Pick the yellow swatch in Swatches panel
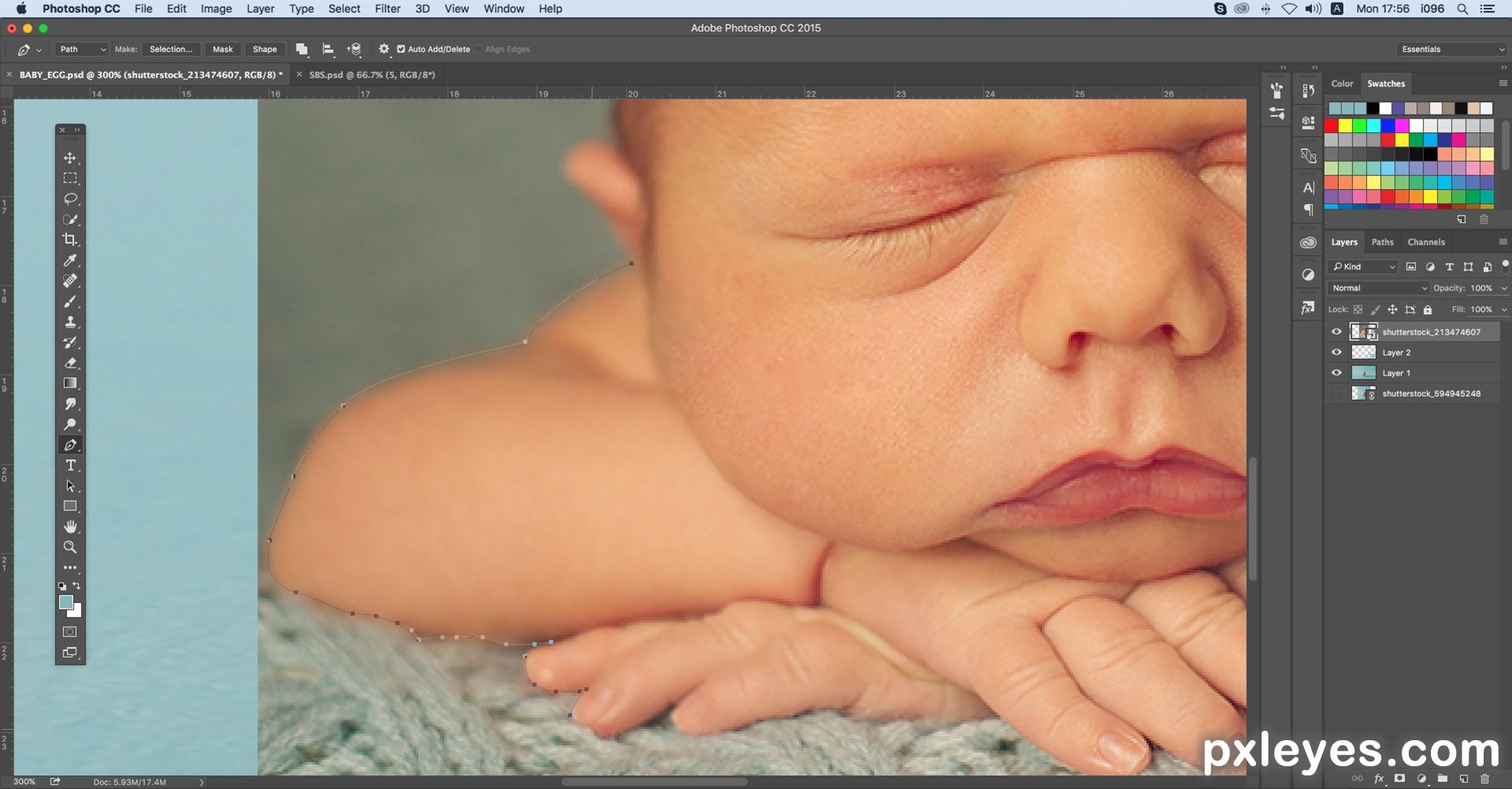The image size is (1512, 789). click(1345, 125)
